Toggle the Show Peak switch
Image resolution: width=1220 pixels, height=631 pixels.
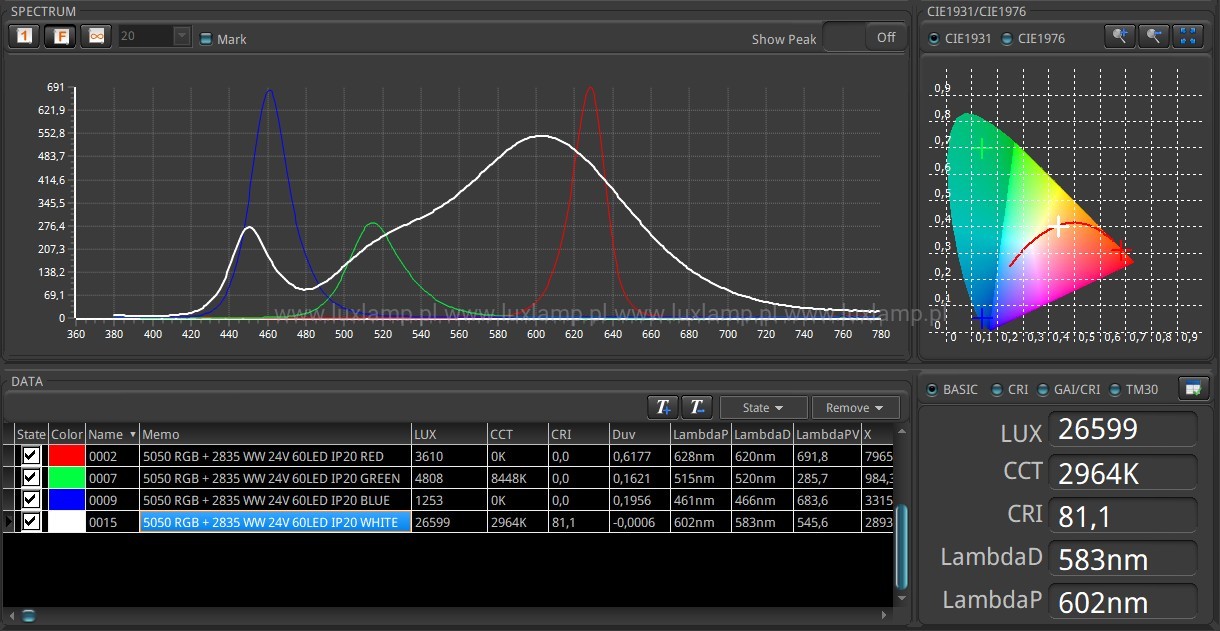coord(865,38)
